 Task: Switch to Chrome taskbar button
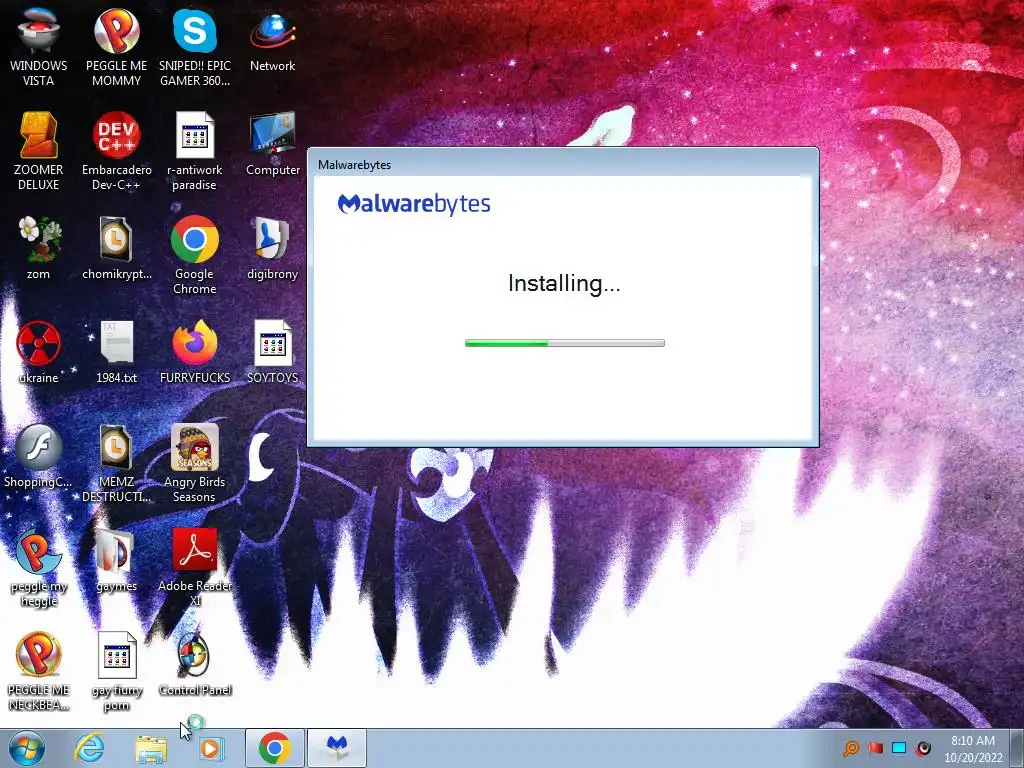pyautogui.click(x=274, y=748)
